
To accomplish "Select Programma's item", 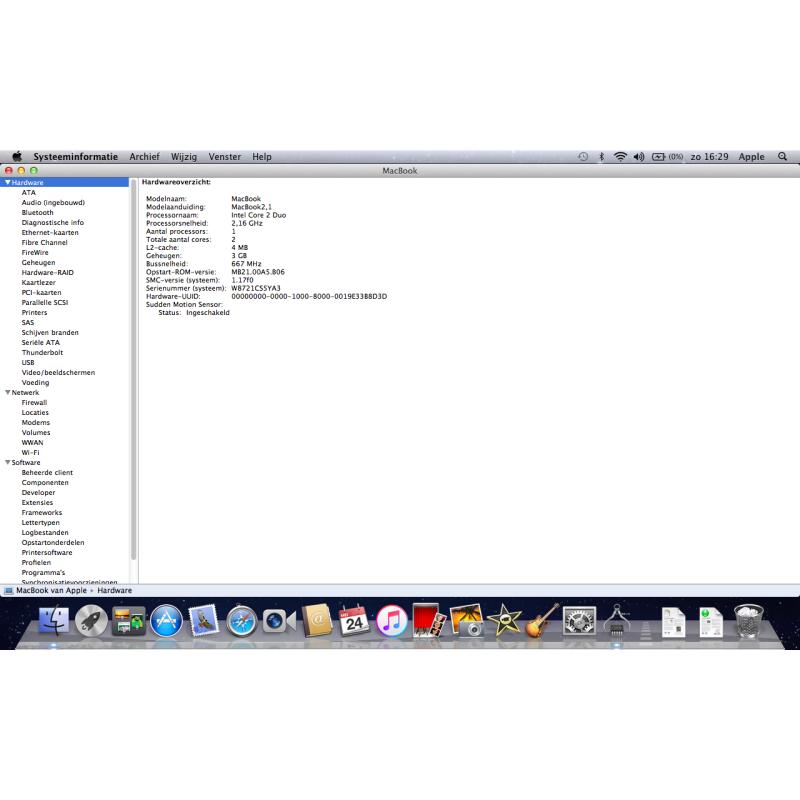I will click(43, 572).
